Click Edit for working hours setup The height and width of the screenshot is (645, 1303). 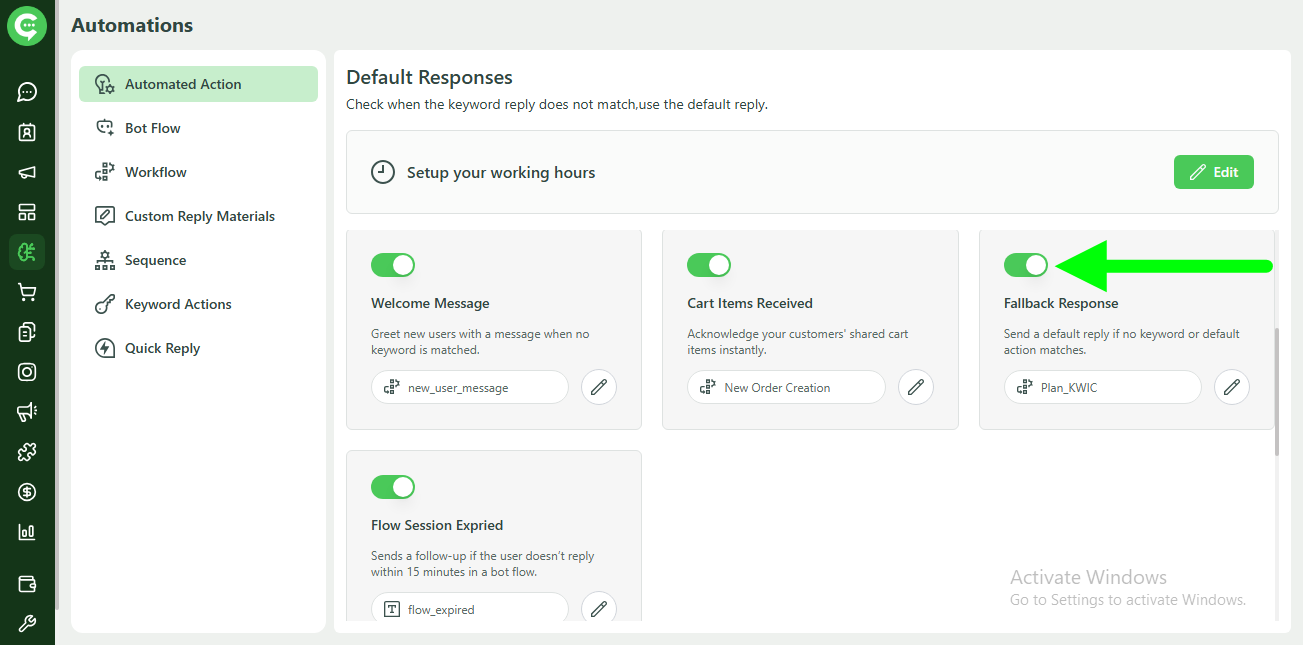tap(1213, 171)
